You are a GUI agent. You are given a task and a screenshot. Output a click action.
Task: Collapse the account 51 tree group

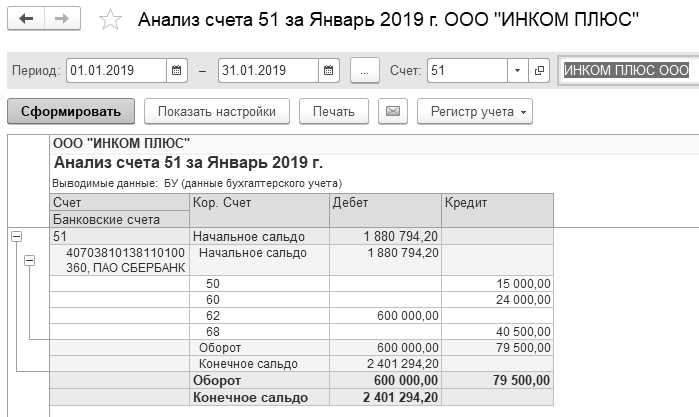click(x=16, y=236)
